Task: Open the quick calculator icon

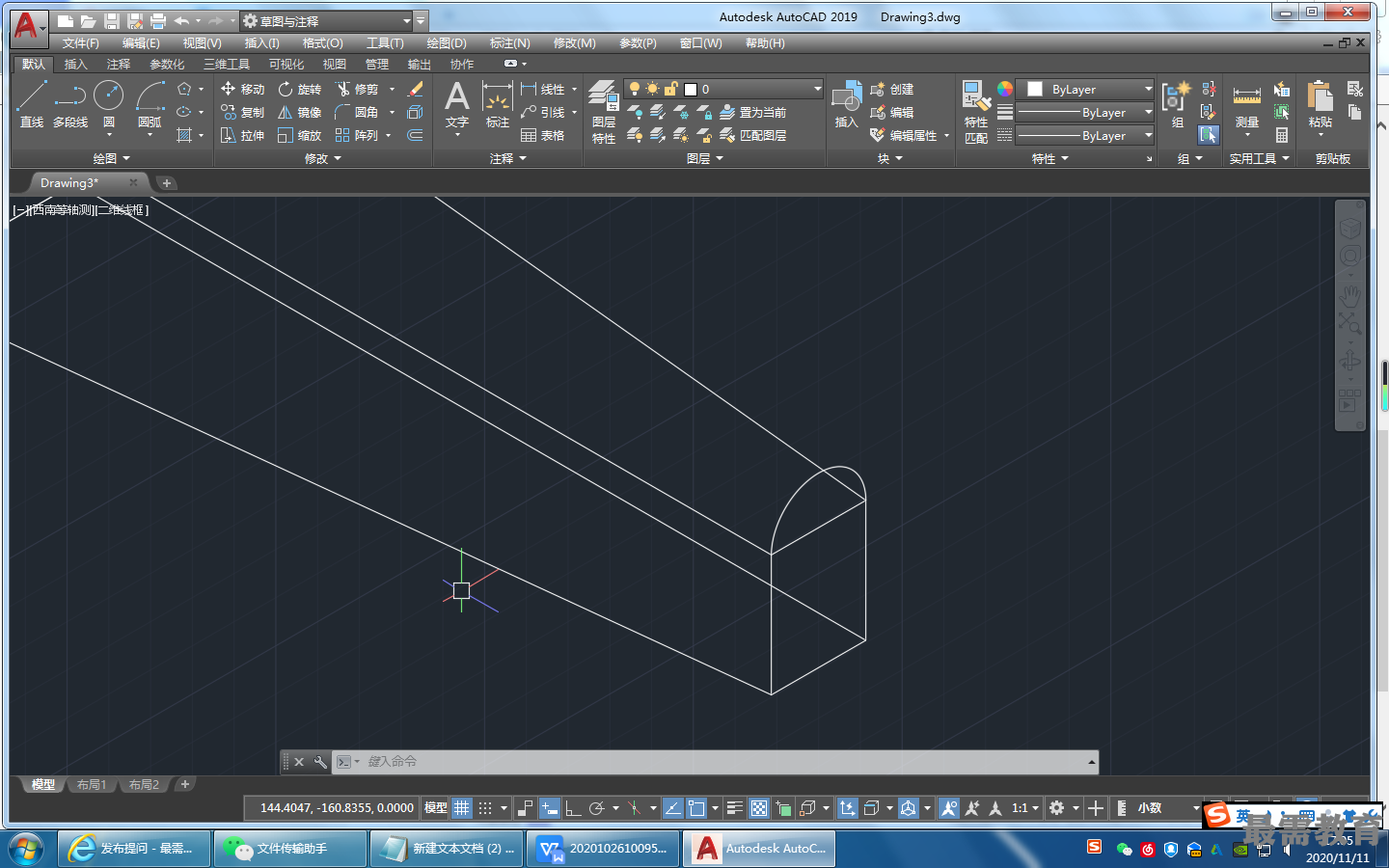Action: [1282, 135]
